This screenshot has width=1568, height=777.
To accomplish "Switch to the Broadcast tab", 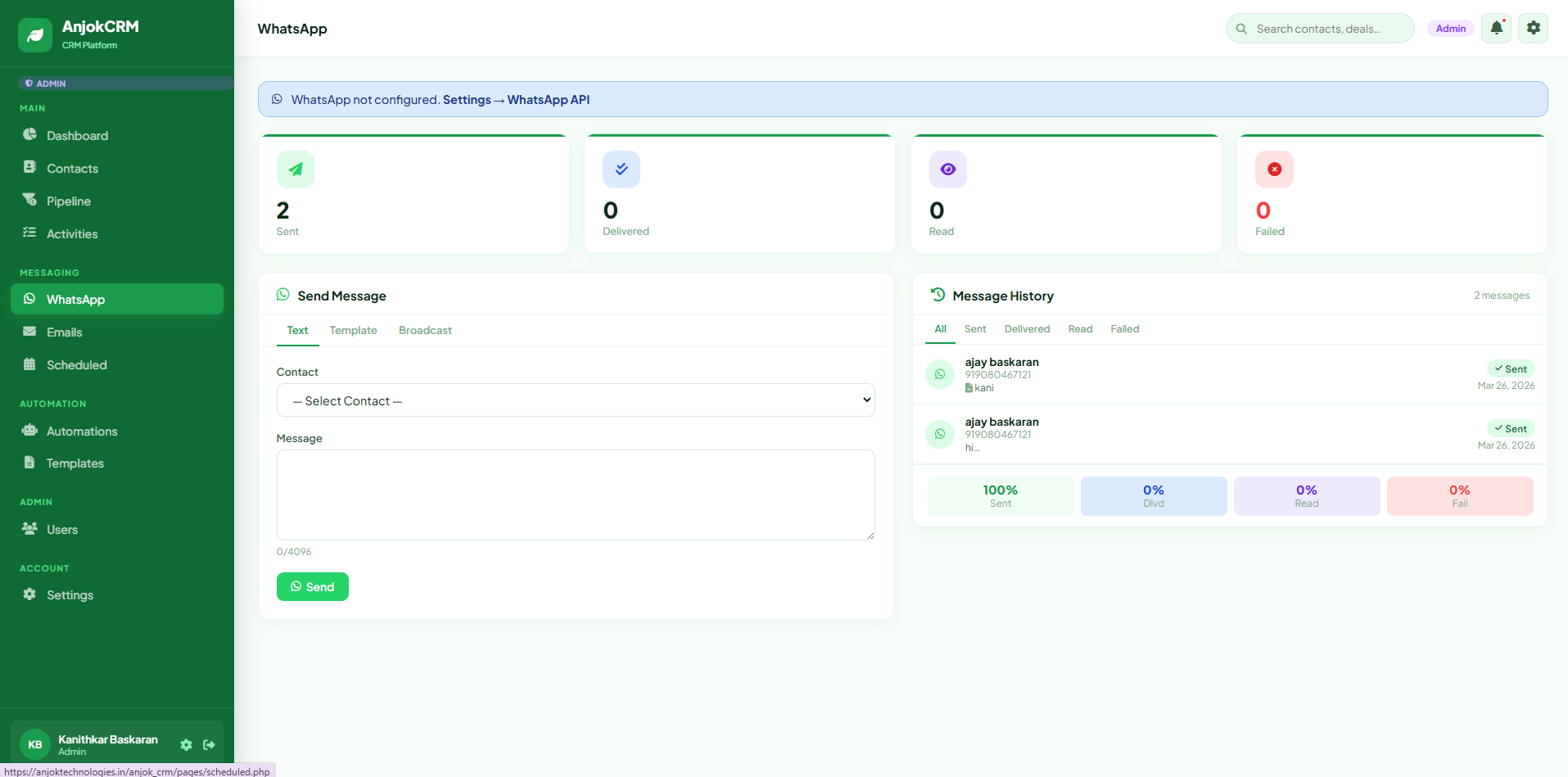I will point(425,331).
